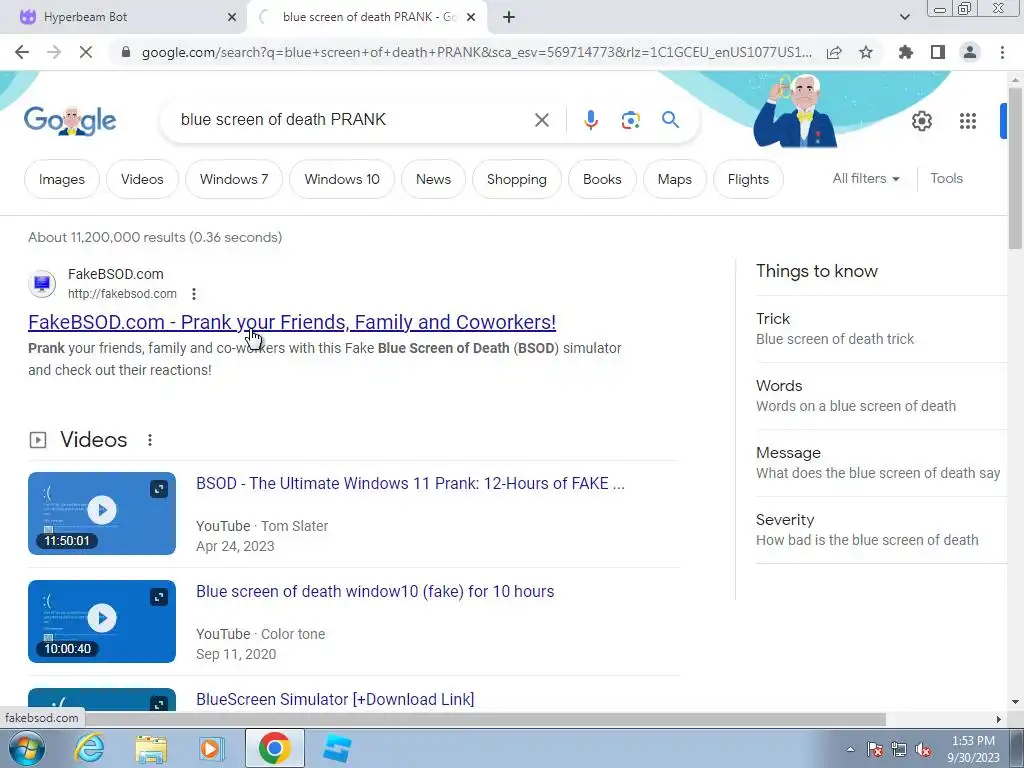Open the blue app icon in taskbar
This screenshot has height=768, width=1024.
337,748
